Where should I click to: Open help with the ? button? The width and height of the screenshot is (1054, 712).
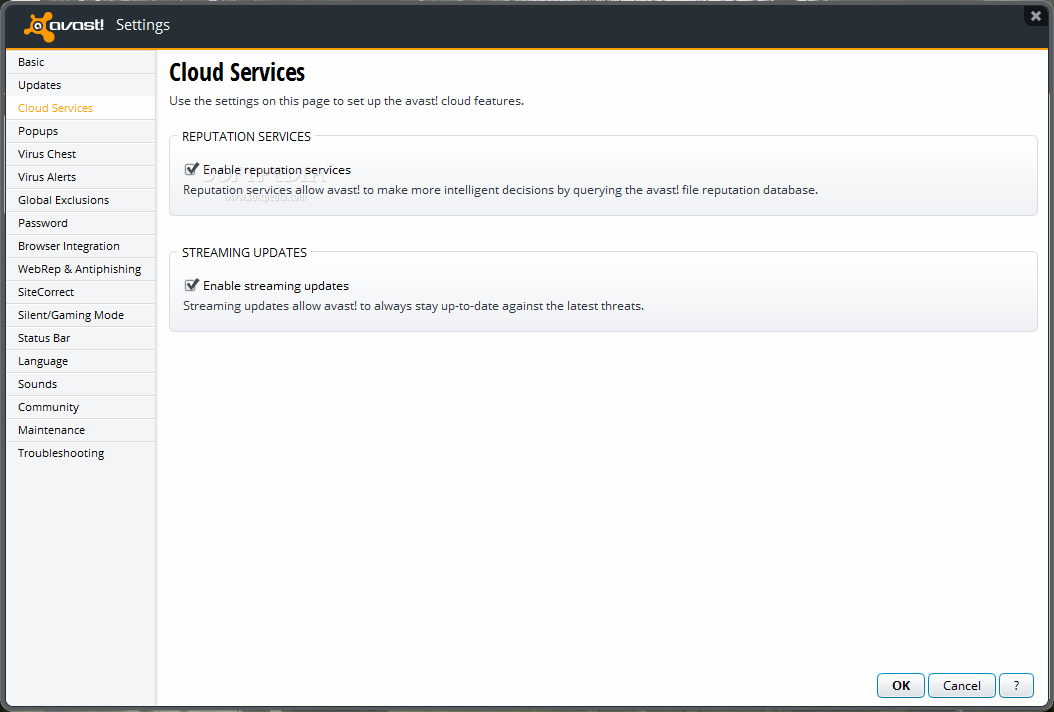[x=1016, y=685]
